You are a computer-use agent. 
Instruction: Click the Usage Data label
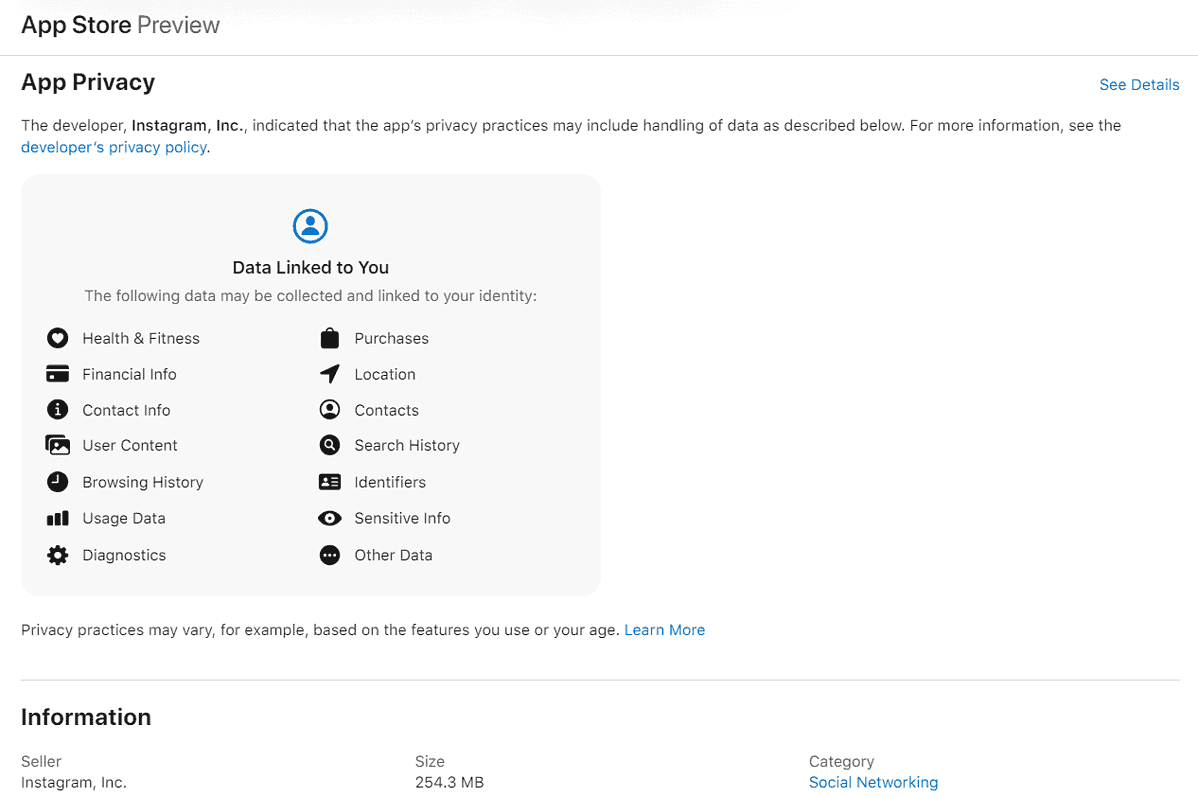(124, 518)
